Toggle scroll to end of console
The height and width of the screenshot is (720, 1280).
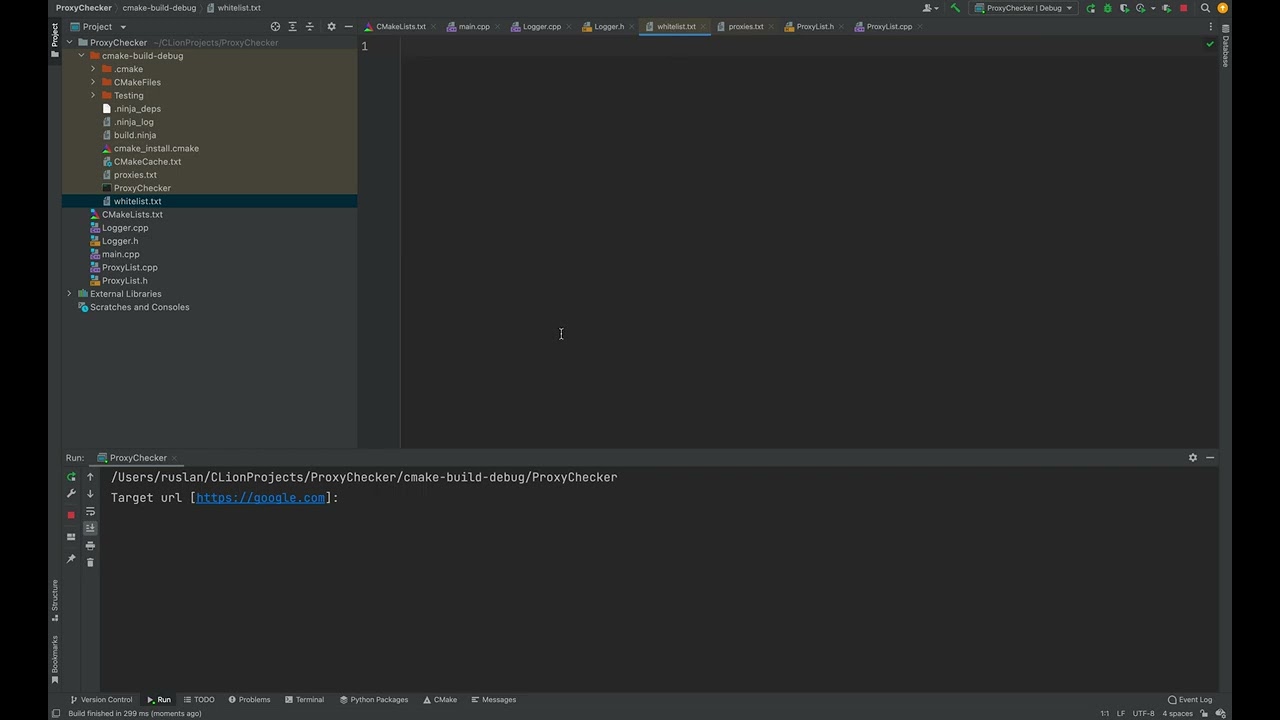(90, 528)
